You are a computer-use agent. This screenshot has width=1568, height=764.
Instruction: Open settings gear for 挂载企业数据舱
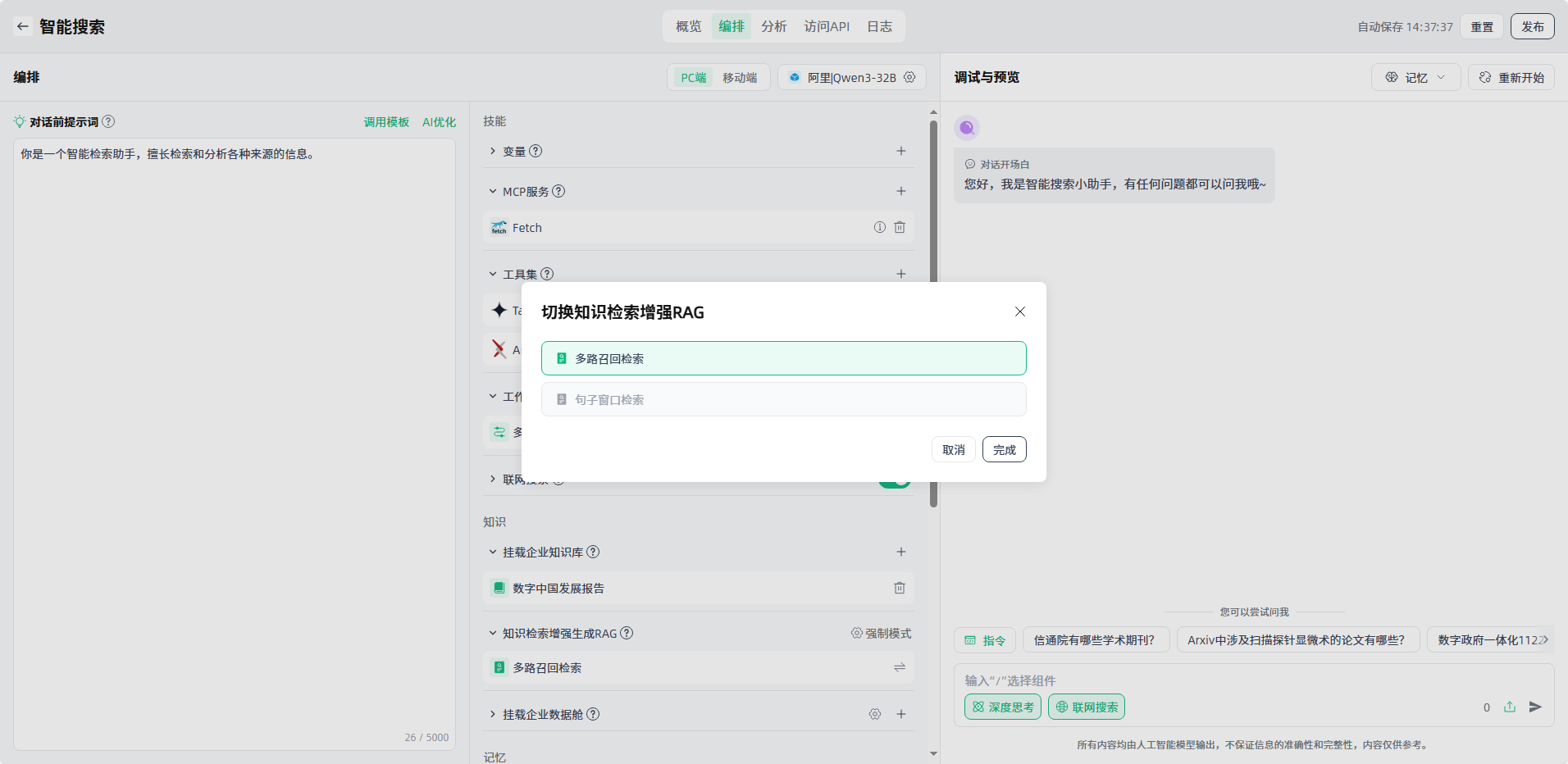[875, 714]
